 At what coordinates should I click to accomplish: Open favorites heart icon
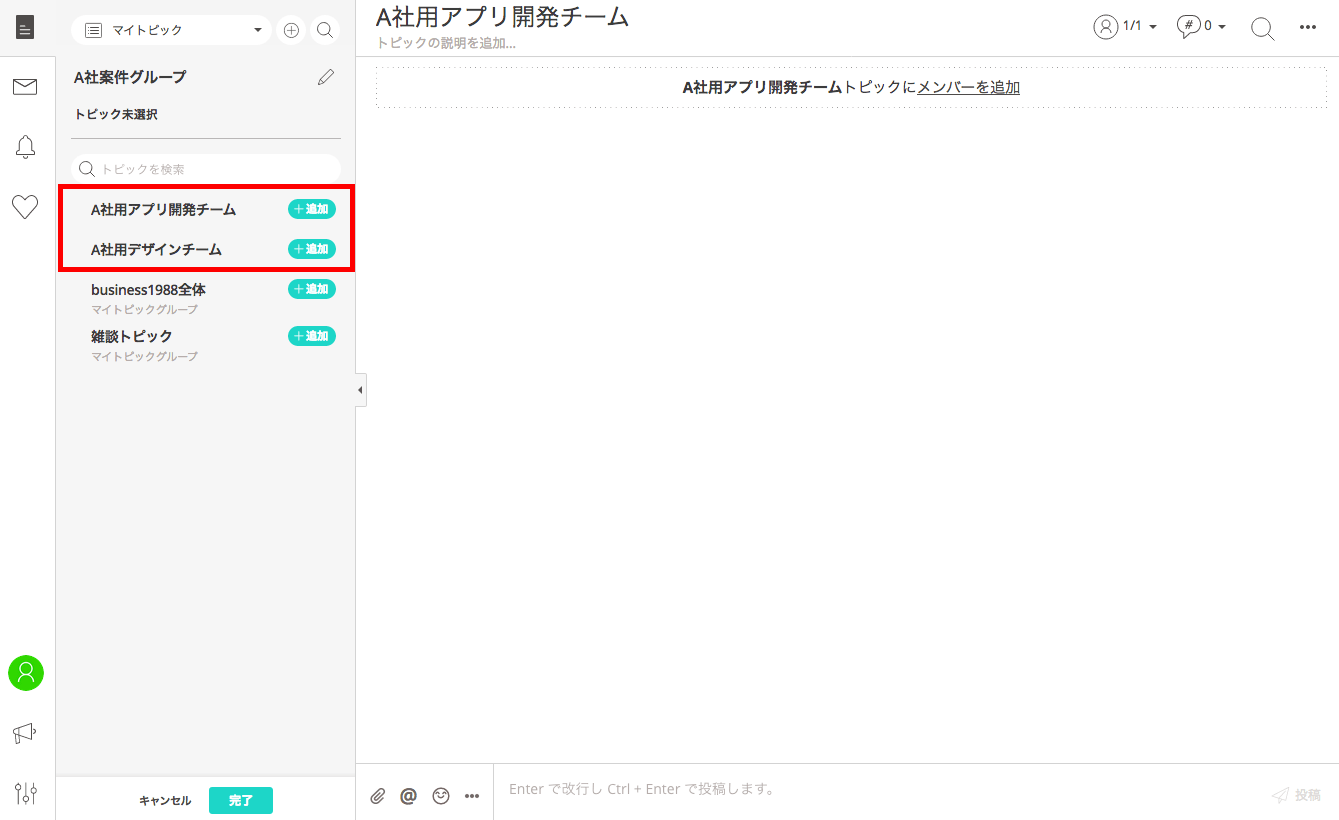25,207
